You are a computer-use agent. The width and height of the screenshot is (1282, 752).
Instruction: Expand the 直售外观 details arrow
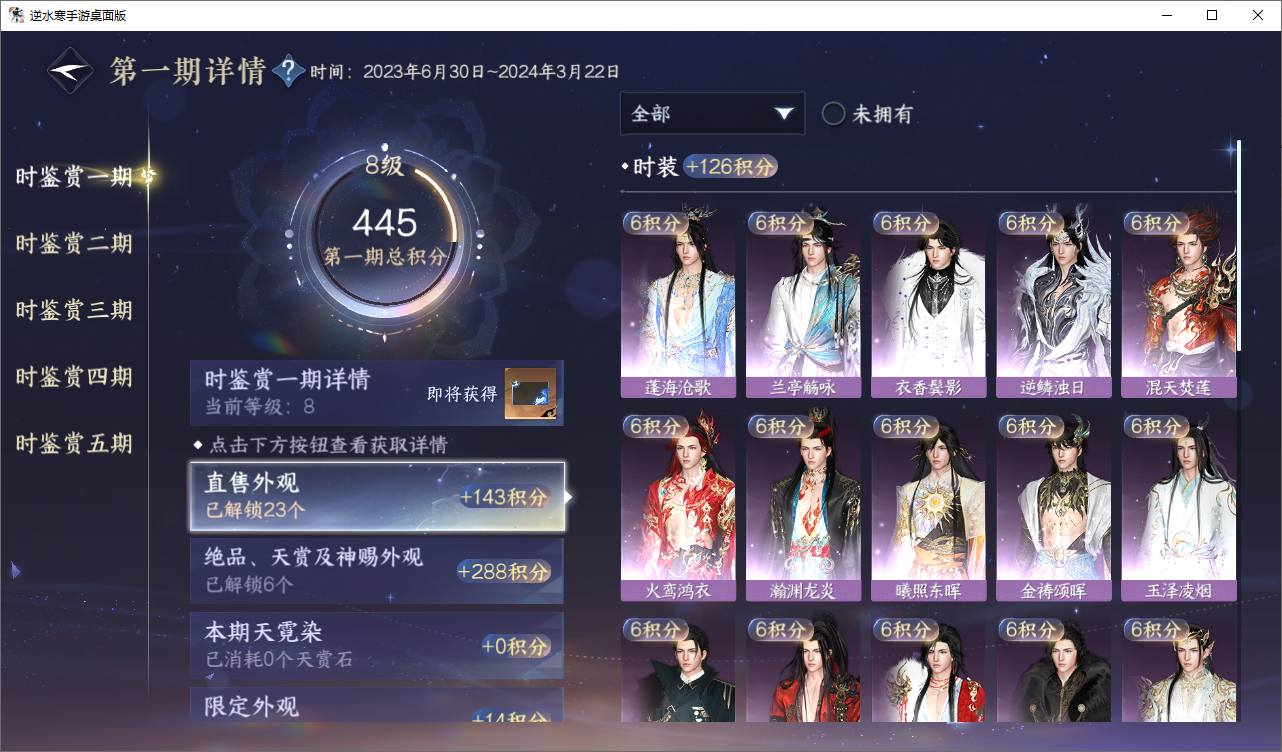tap(569, 496)
